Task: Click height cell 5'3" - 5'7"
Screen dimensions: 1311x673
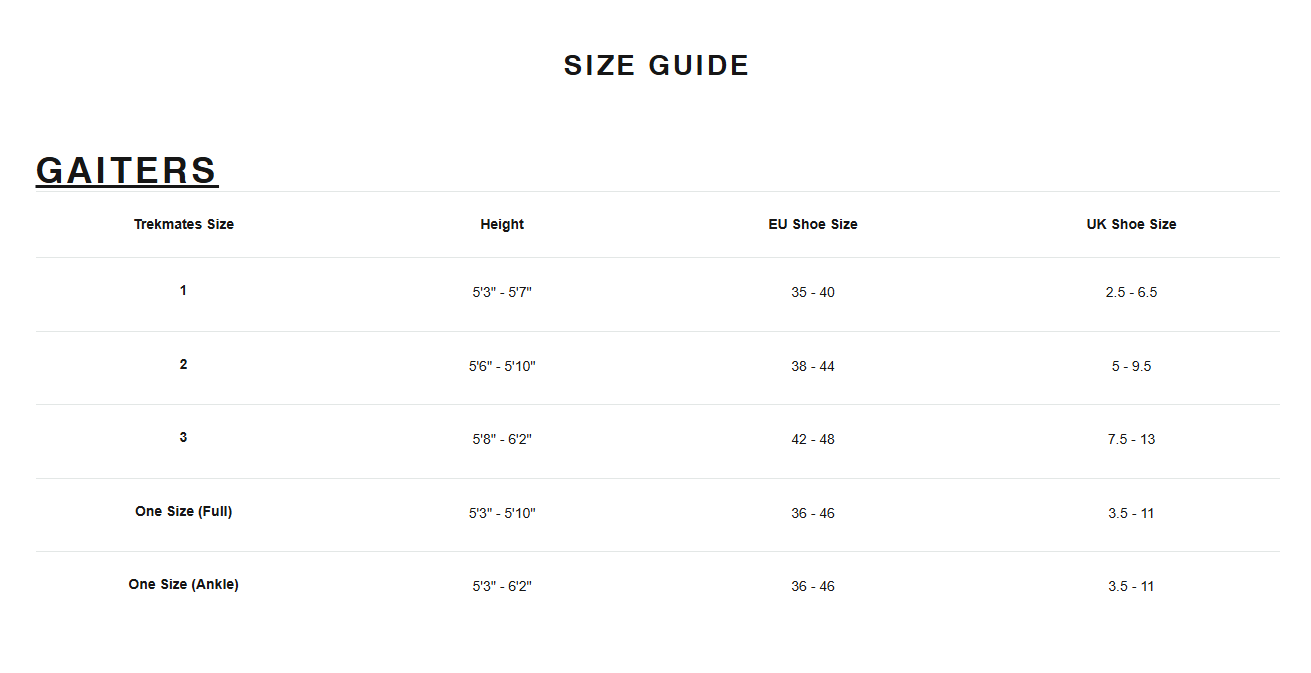Action: [x=502, y=292]
